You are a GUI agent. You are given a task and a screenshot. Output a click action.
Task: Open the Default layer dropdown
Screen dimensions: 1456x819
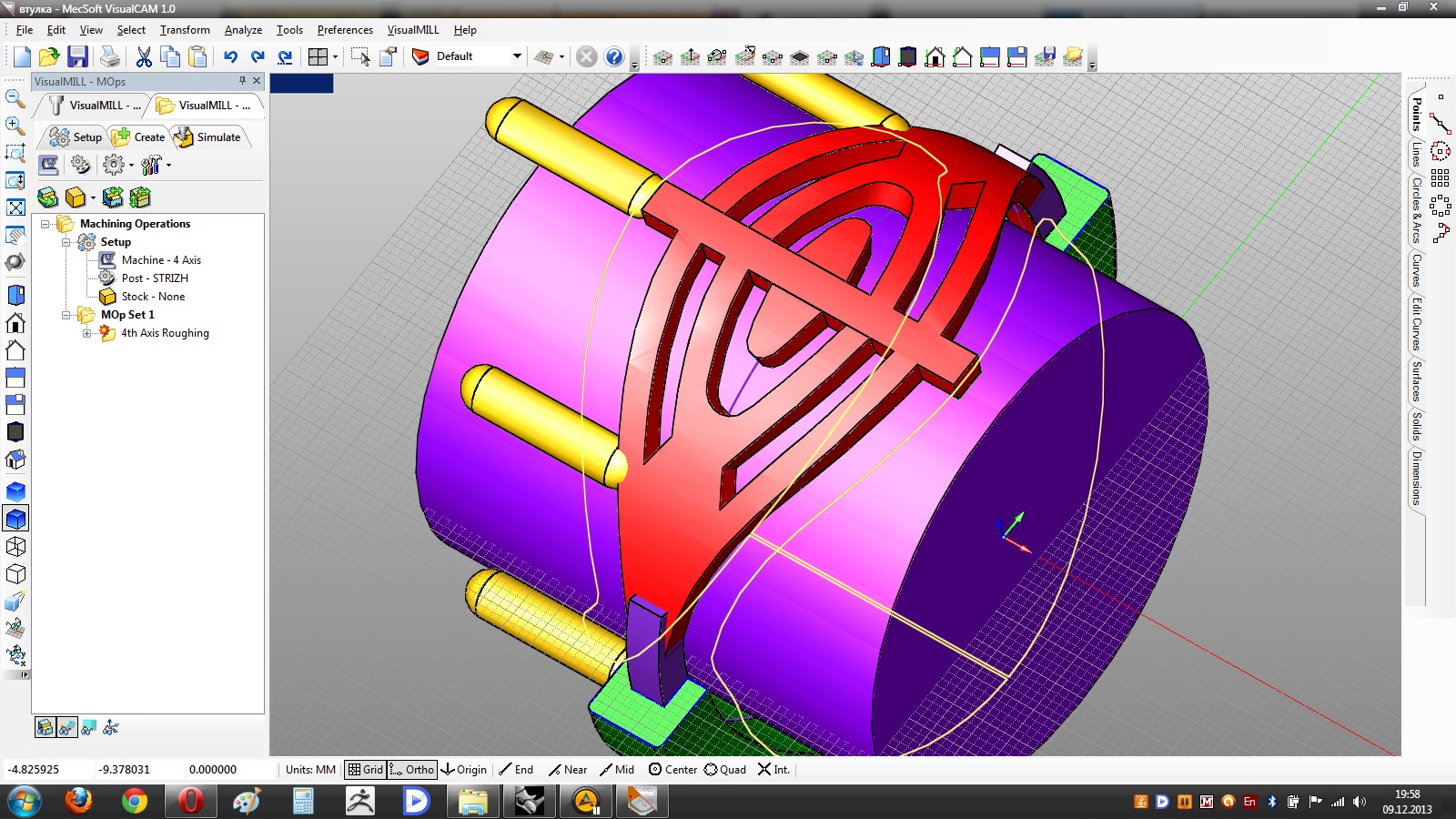pos(516,56)
